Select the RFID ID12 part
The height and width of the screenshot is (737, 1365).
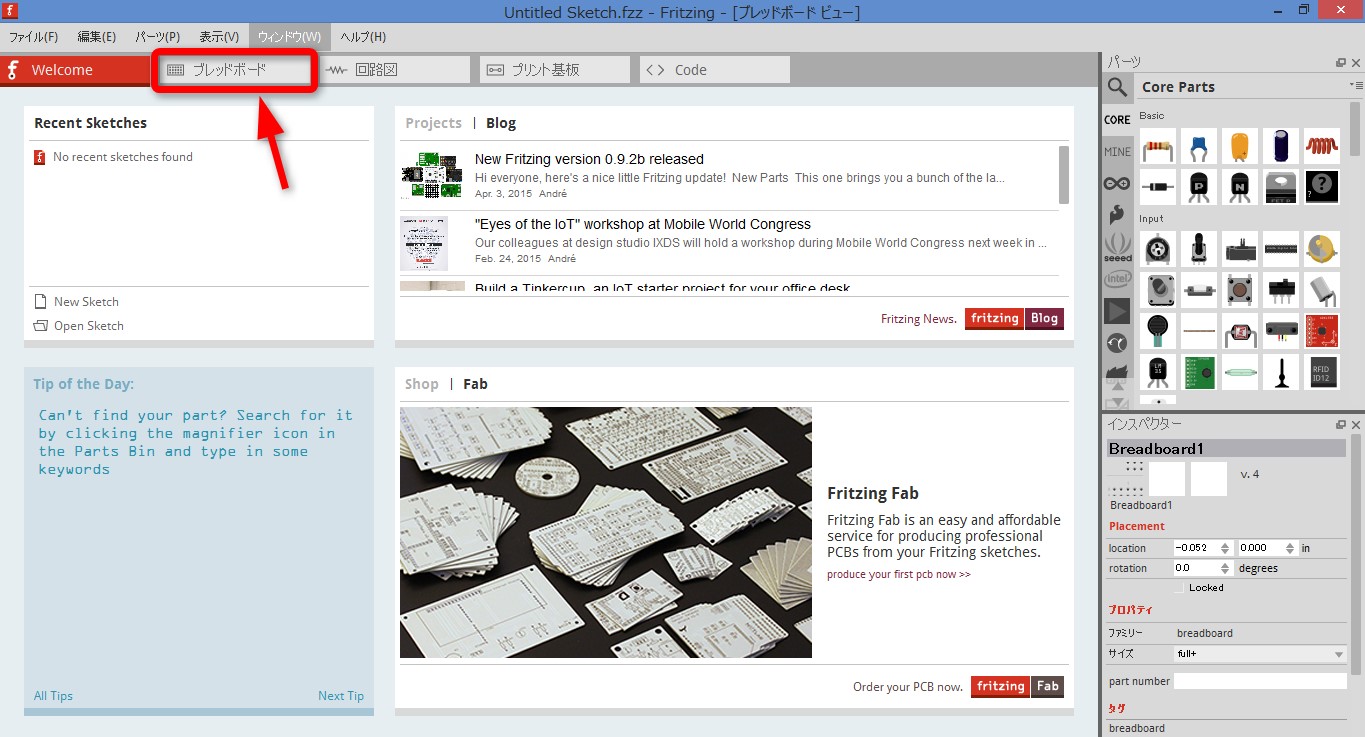(x=1322, y=372)
